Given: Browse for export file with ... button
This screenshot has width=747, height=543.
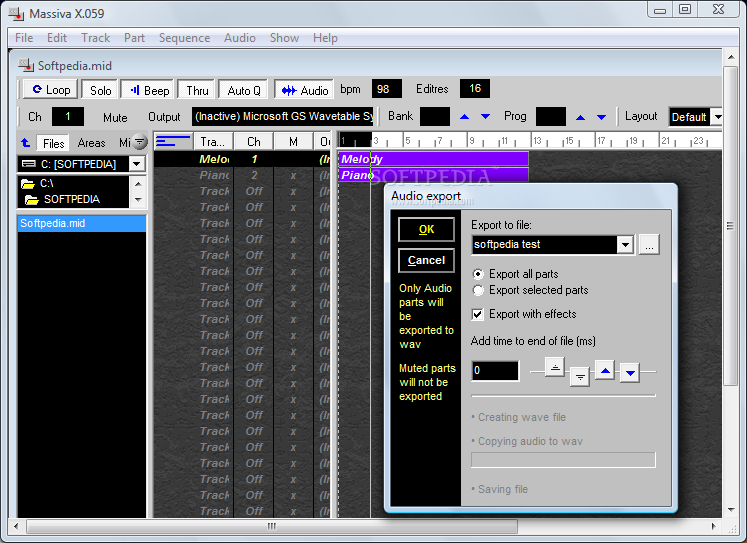Looking at the screenshot, I should (649, 245).
